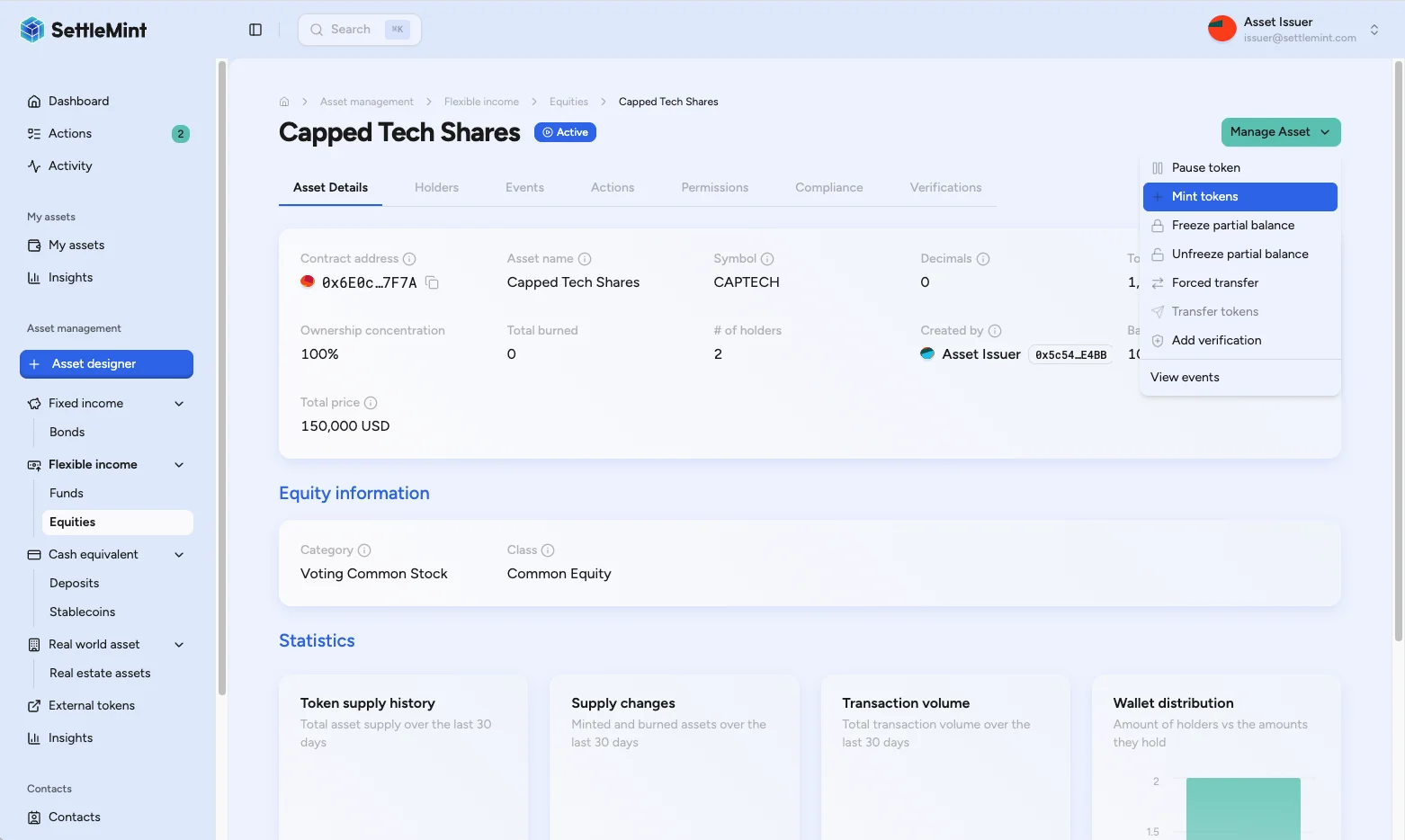Click the External tokens icon

[x=33, y=705]
